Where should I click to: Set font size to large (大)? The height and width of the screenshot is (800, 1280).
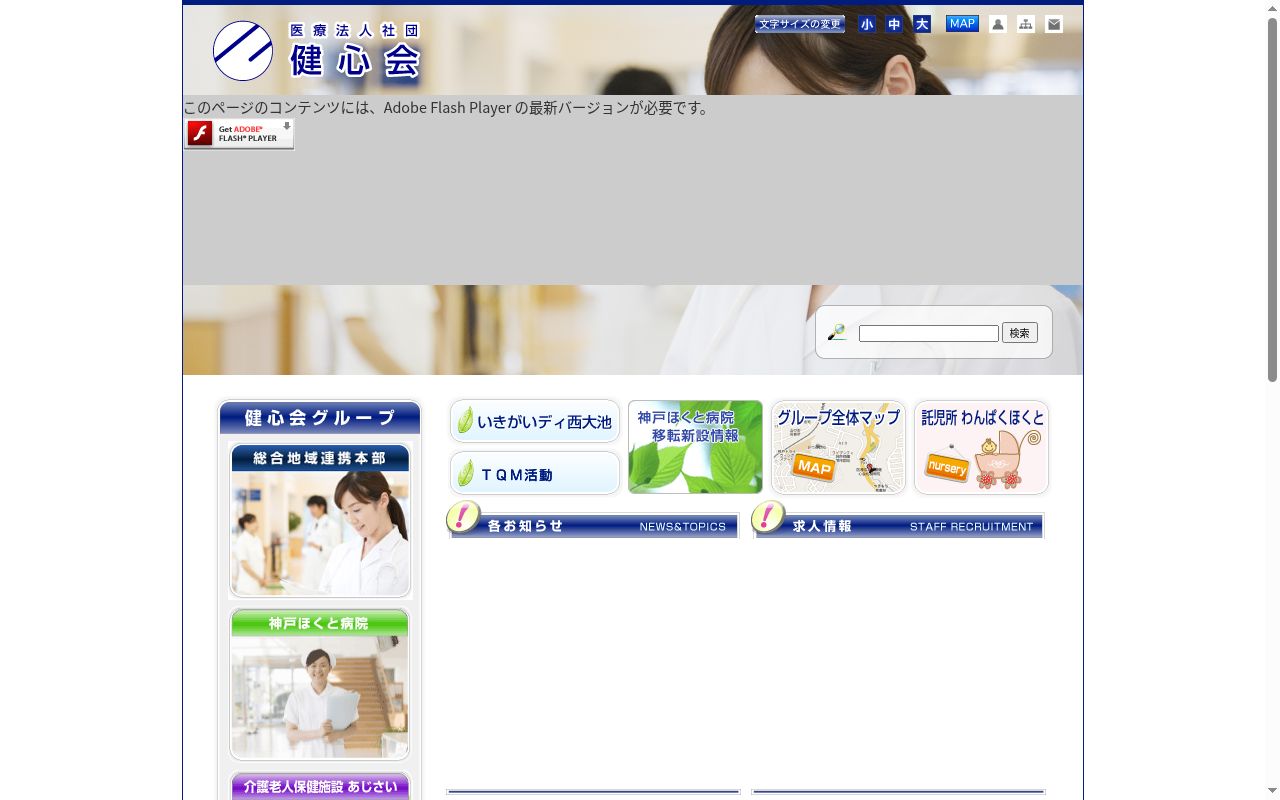point(922,24)
